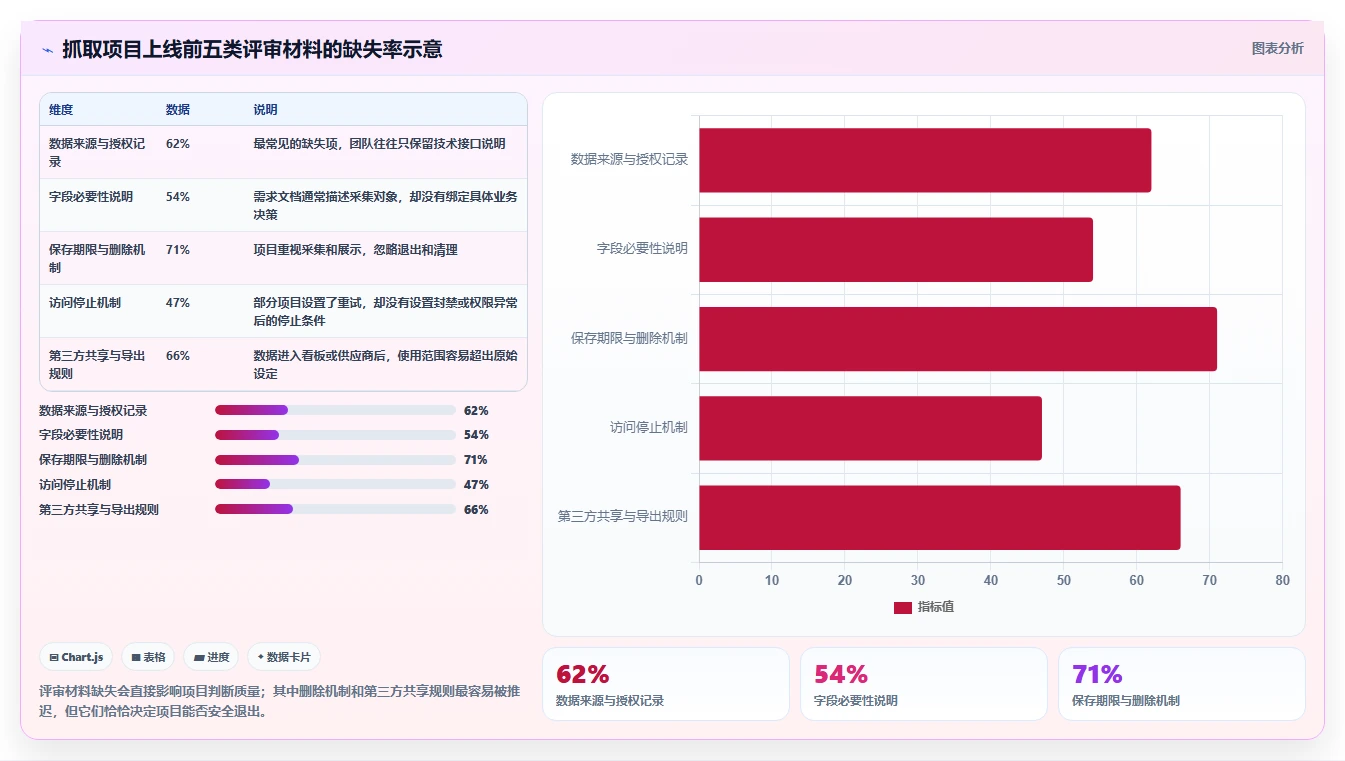Open the 71% 保存期限与删除机制 stat card
1345x761 pixels.
1182,684
